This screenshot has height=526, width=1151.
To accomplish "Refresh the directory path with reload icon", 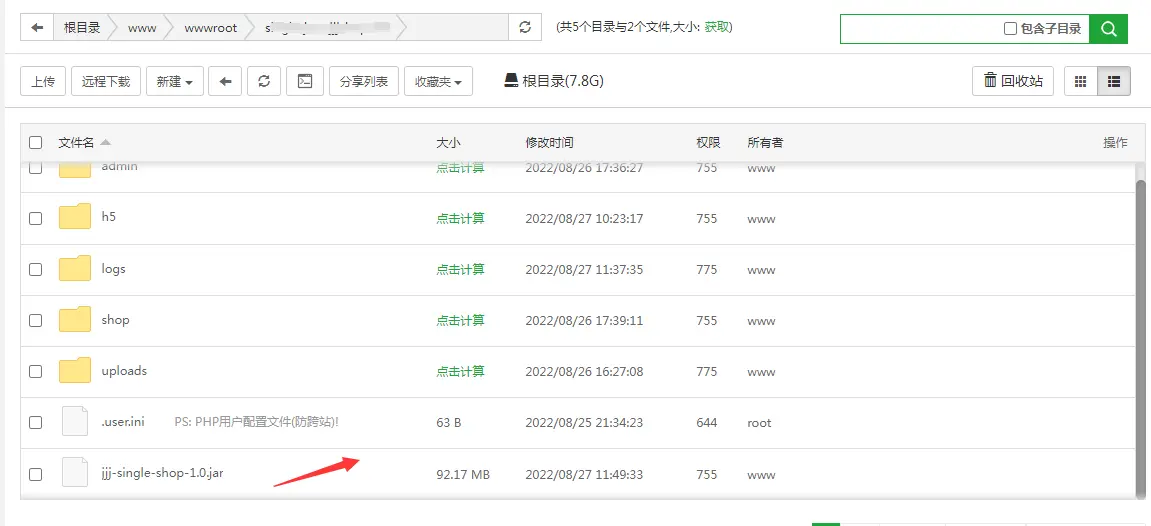I will [x=525, y=28].
